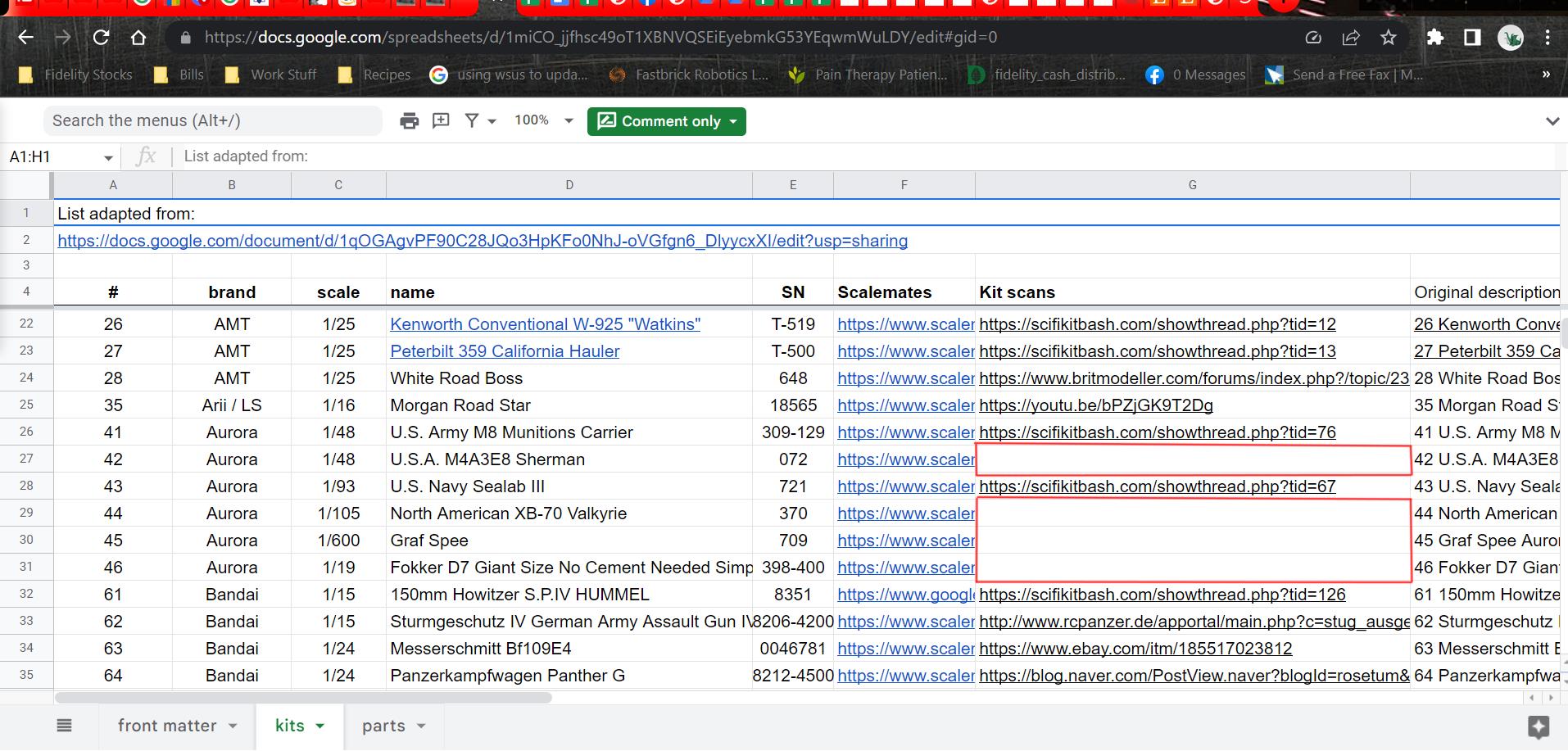Select column G header

coord(1192,185)
